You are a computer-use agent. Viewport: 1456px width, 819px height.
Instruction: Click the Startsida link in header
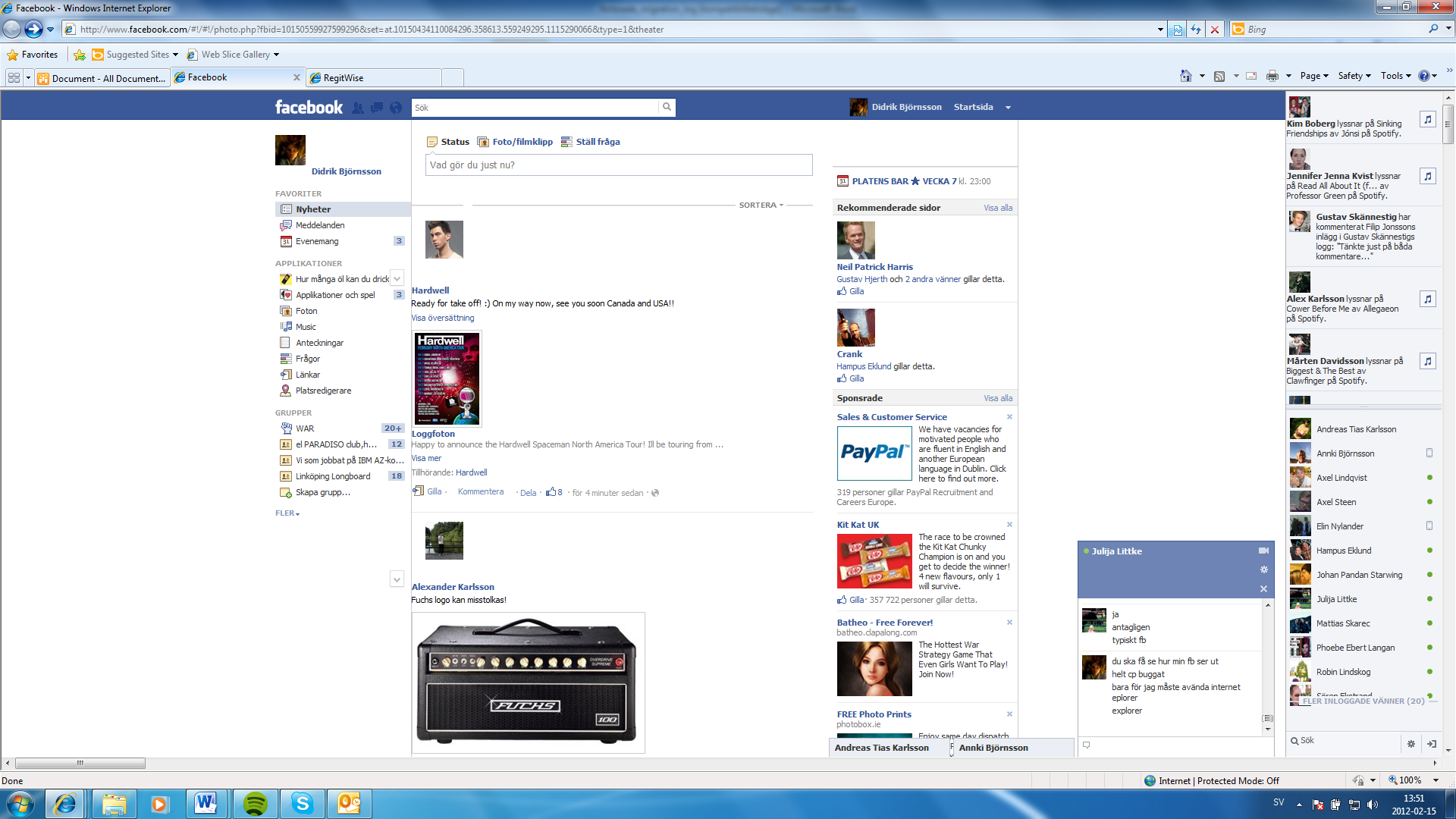973,107
